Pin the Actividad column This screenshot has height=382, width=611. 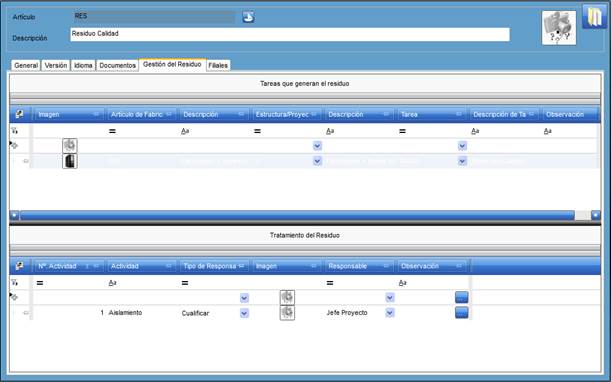point(169,266)
